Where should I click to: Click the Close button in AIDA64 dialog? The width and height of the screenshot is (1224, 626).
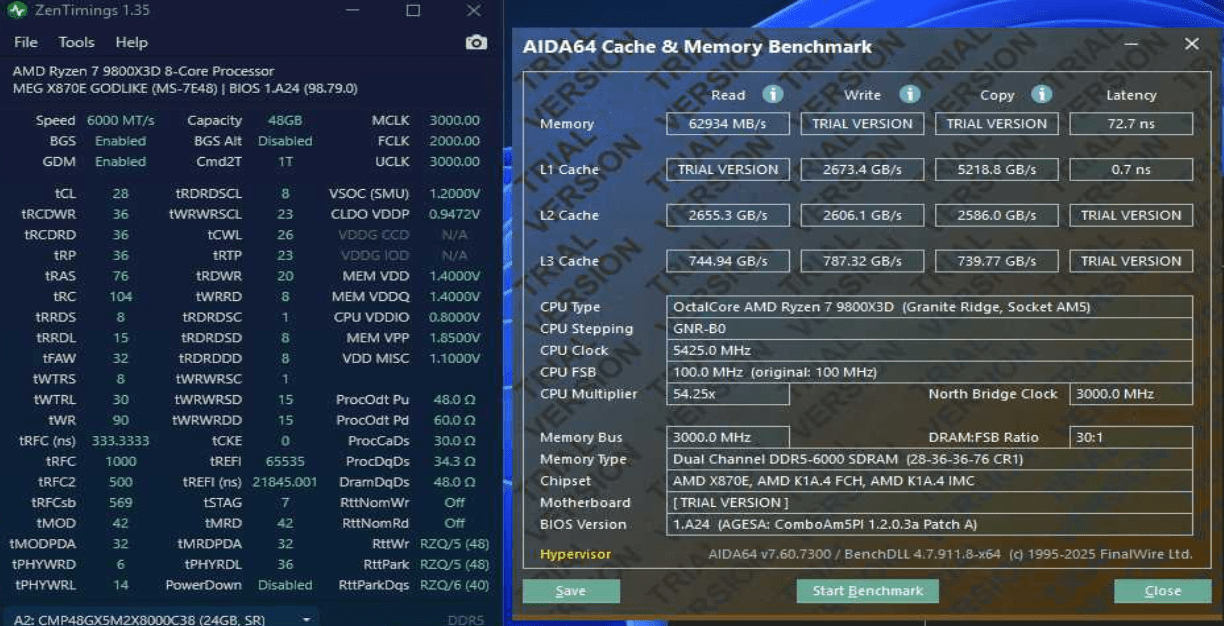pyautogui.click(x=1162, y=591)
